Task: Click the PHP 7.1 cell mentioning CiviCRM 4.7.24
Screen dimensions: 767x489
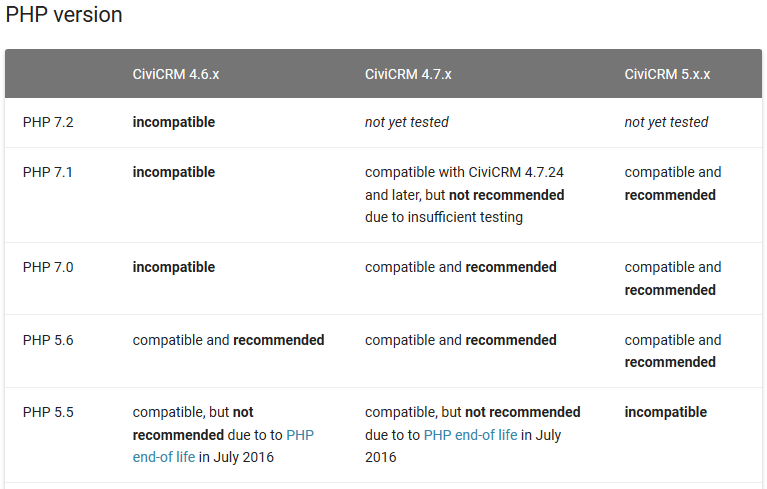Action: tap(465, 195)
